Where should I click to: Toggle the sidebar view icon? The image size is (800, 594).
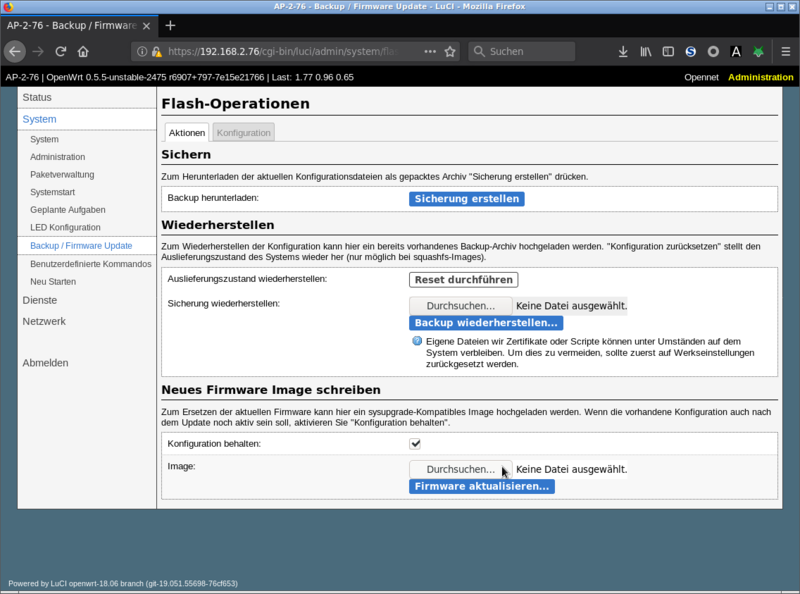668,52
